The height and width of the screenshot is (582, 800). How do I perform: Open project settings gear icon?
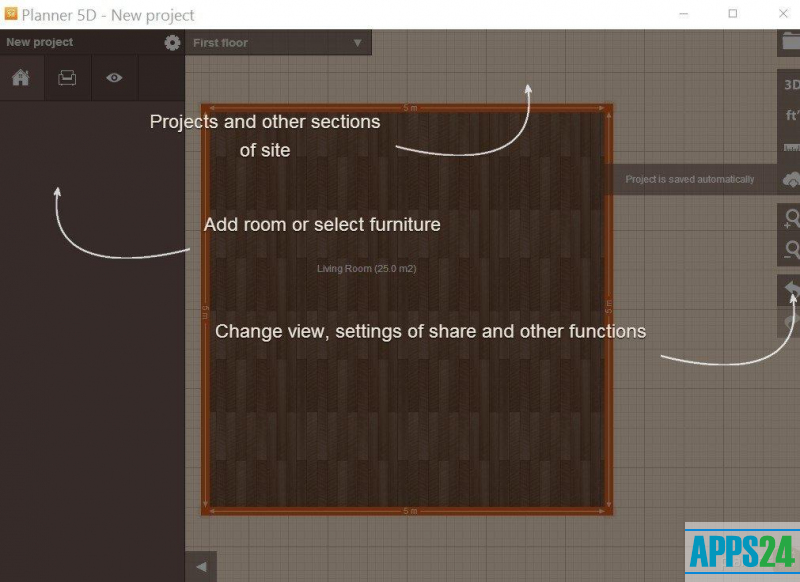click(172, 43)
